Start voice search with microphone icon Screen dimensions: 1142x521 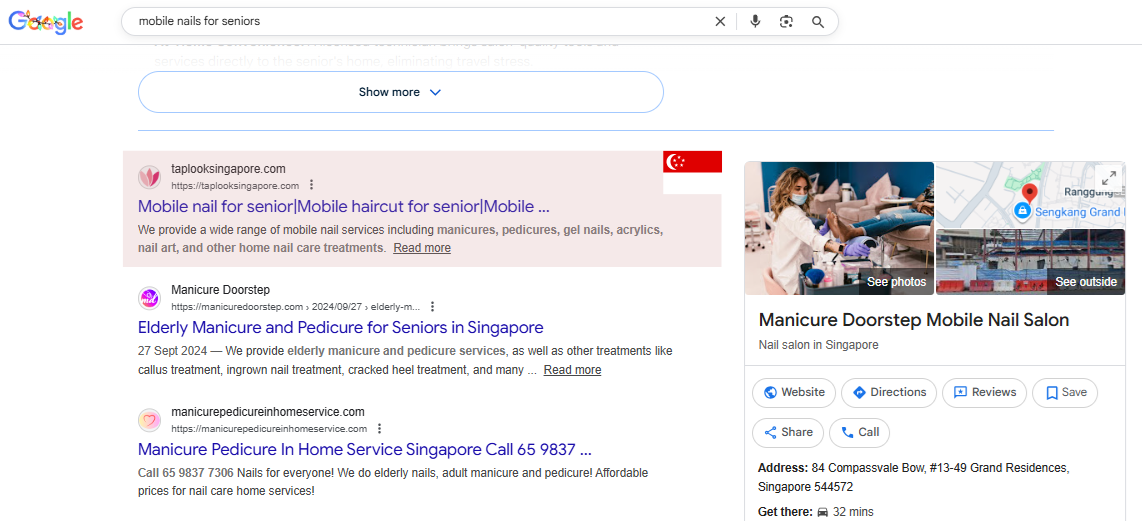[755, 22]
